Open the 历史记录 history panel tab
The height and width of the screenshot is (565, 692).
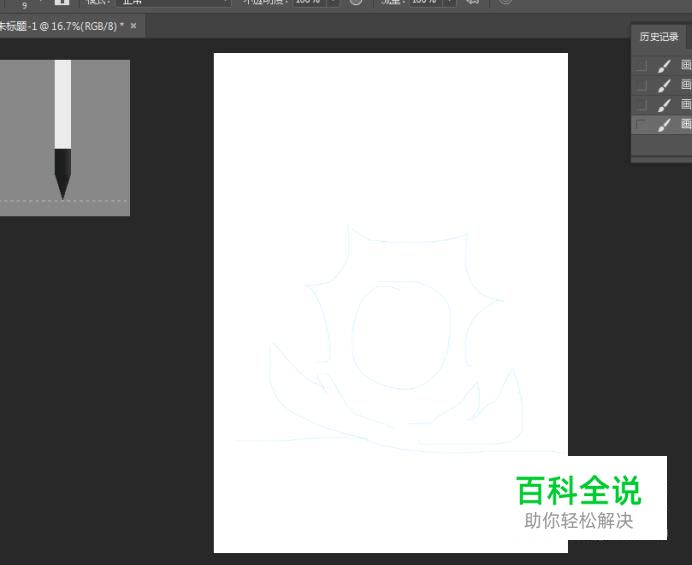tap(658, 37)
